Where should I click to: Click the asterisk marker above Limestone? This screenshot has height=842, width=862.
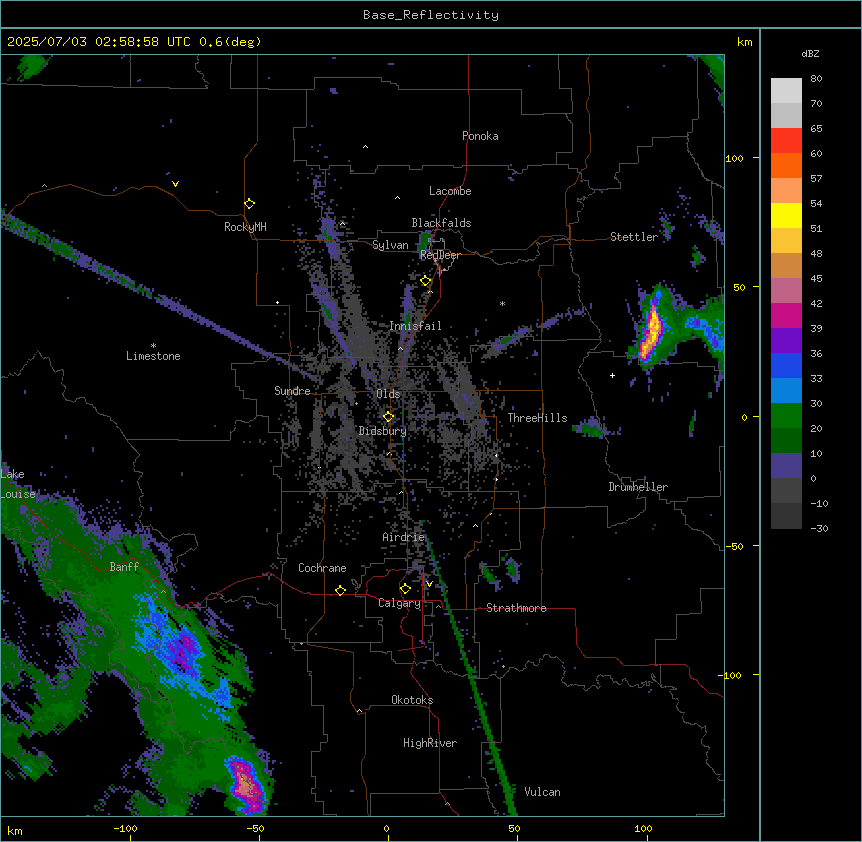click(x=153, y=346)
